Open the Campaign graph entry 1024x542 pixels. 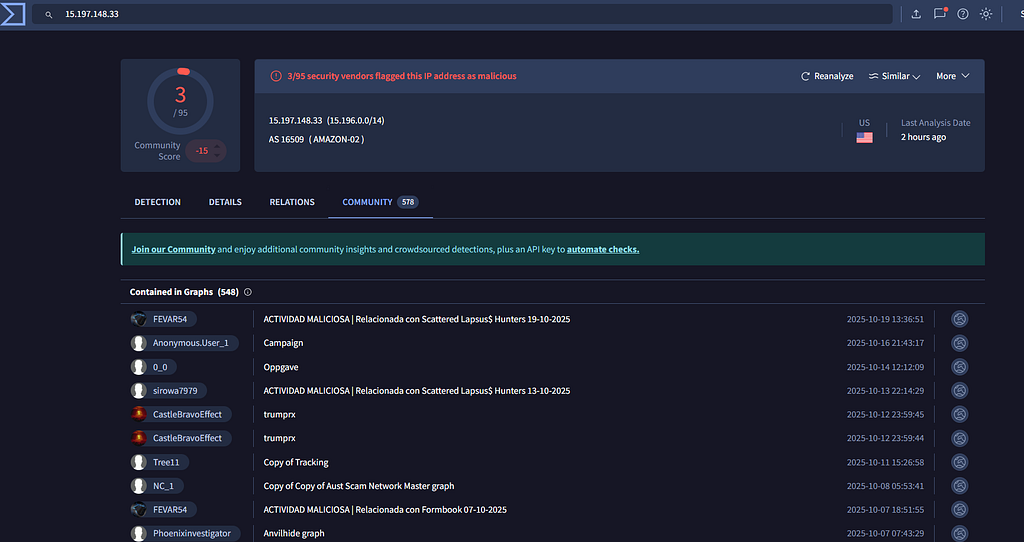pyautogui.click(x=283, y=343)
